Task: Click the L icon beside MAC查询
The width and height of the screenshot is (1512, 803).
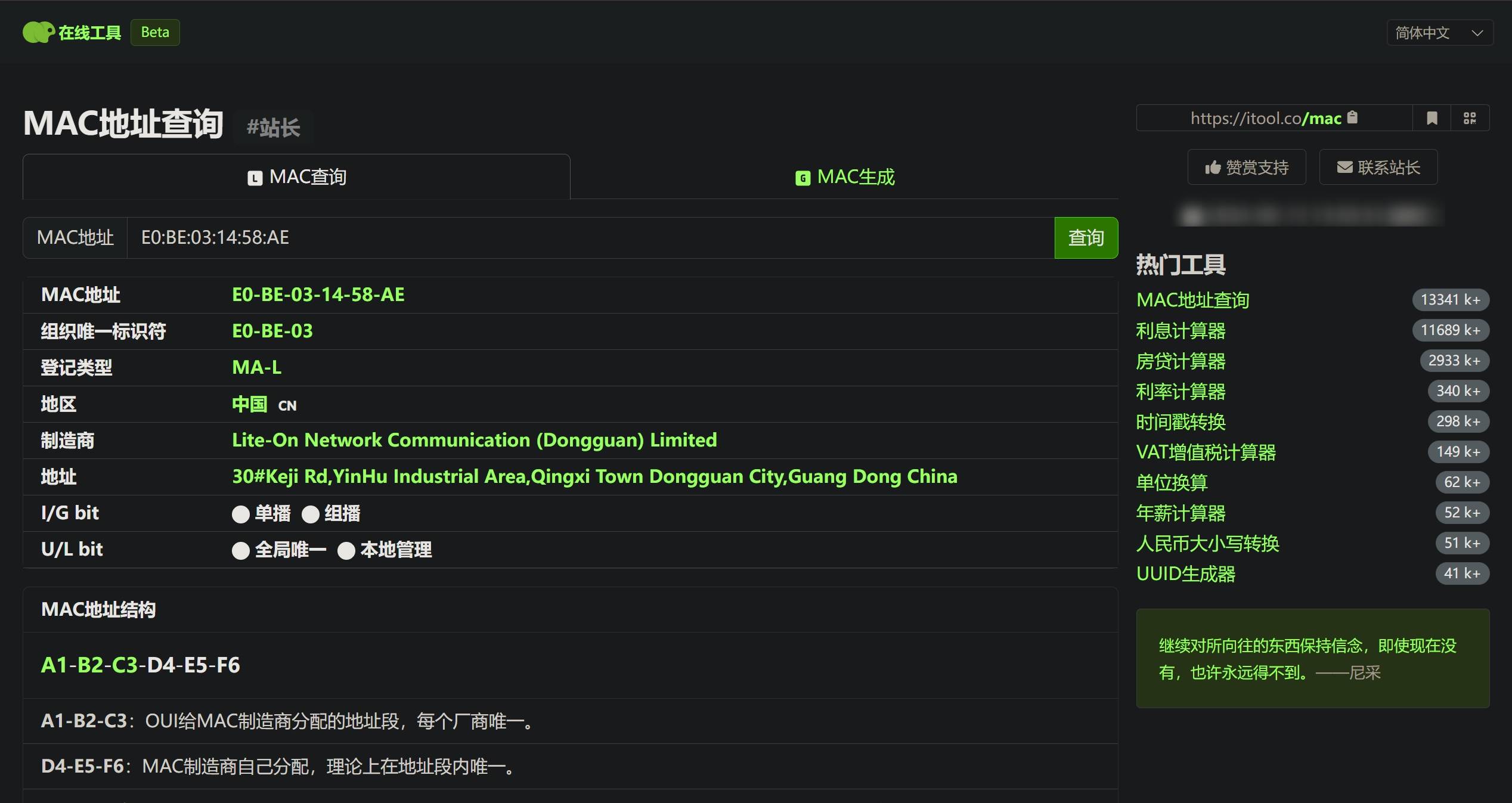Action: point(255,178)
